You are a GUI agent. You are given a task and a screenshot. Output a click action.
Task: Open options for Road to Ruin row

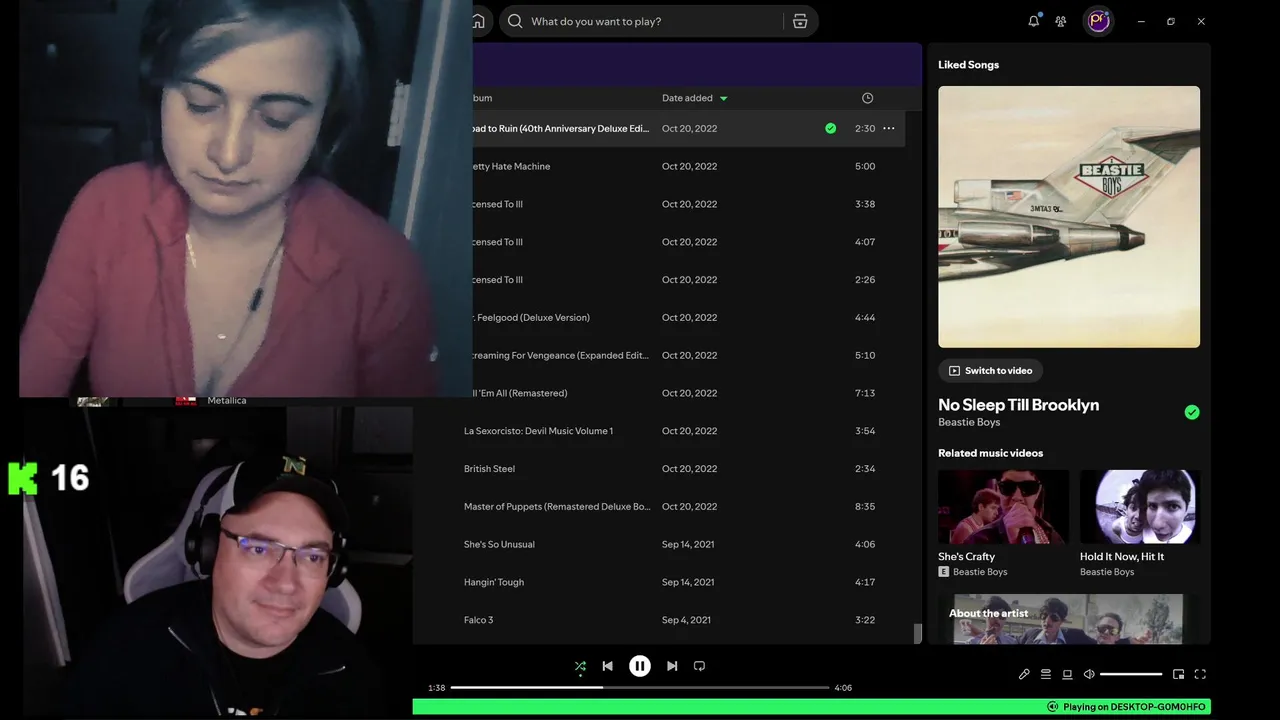pyautogui.click(x=888, y=128)
